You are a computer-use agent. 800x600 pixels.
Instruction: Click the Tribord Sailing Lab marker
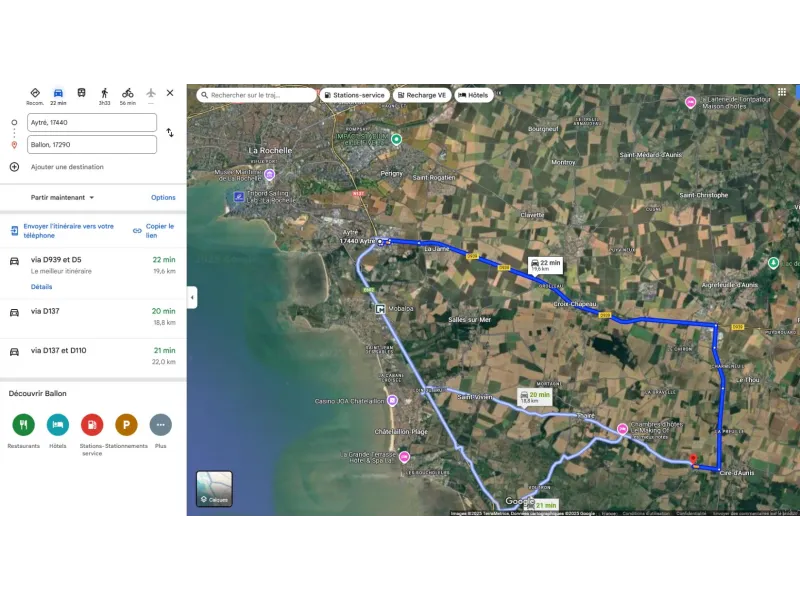pyautogui.click(x=239, y=196)
